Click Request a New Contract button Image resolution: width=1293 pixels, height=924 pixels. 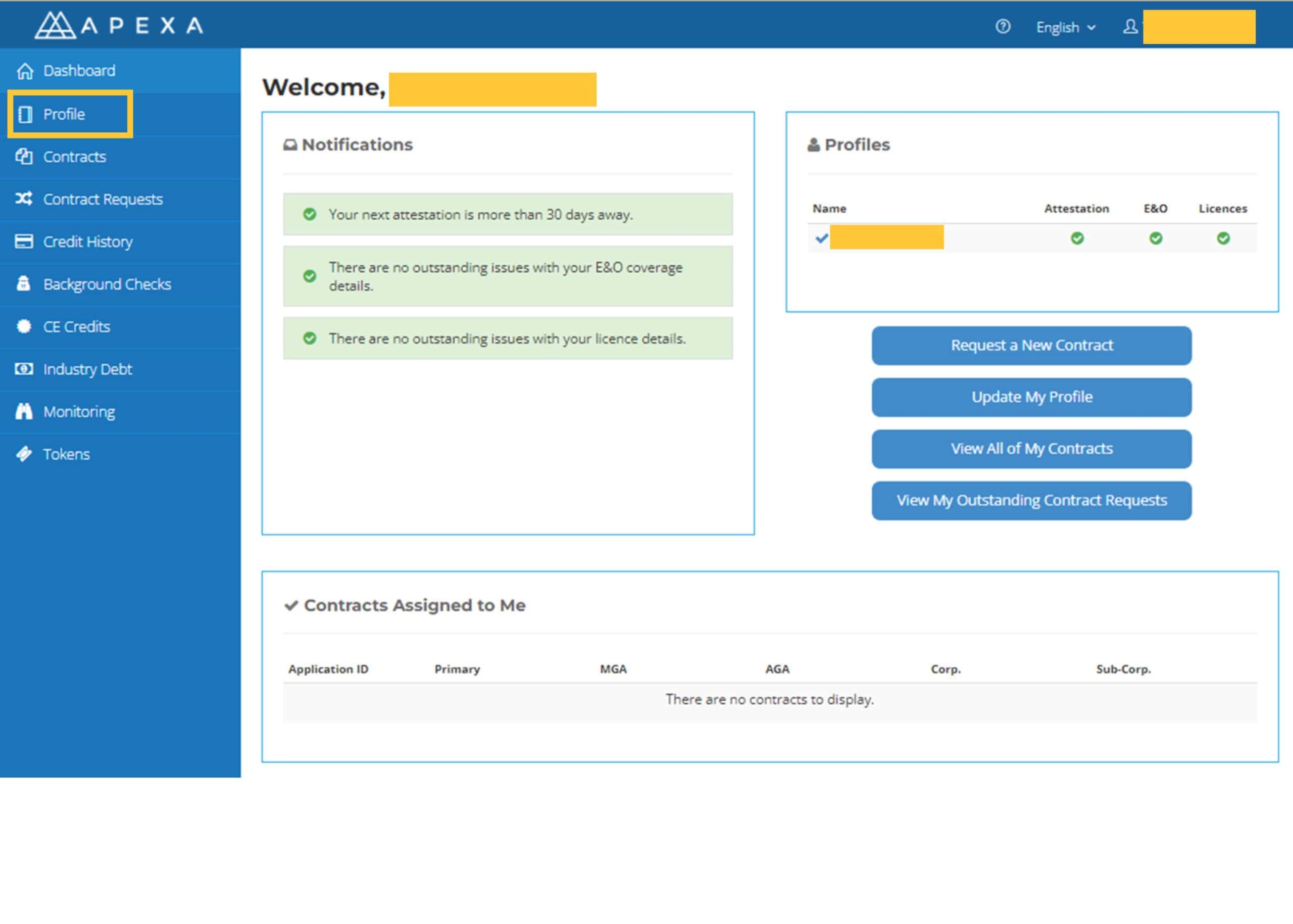(1031, 346)
